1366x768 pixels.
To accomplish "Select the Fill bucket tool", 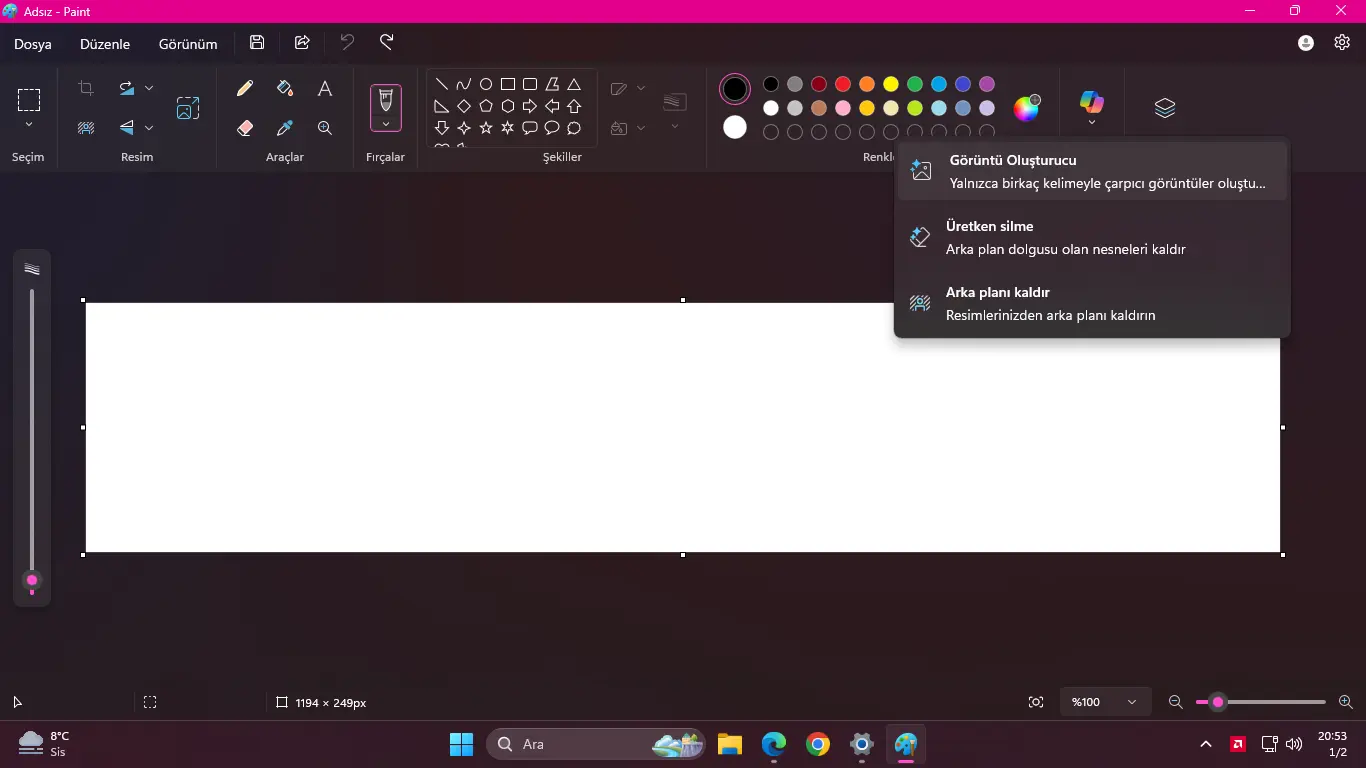I will [x=285, y=88].
